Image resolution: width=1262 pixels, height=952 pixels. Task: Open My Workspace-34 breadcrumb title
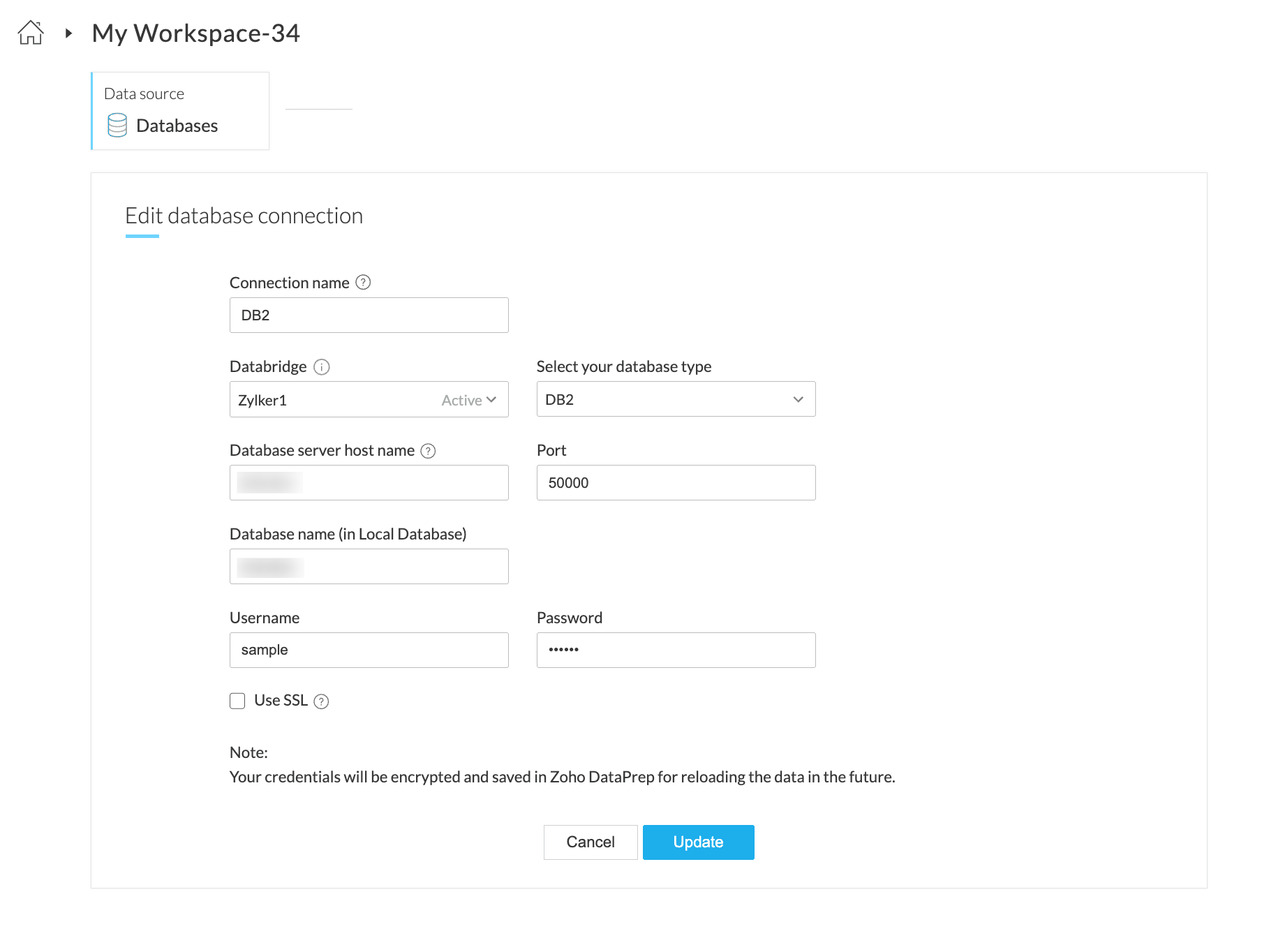[195, 34]
